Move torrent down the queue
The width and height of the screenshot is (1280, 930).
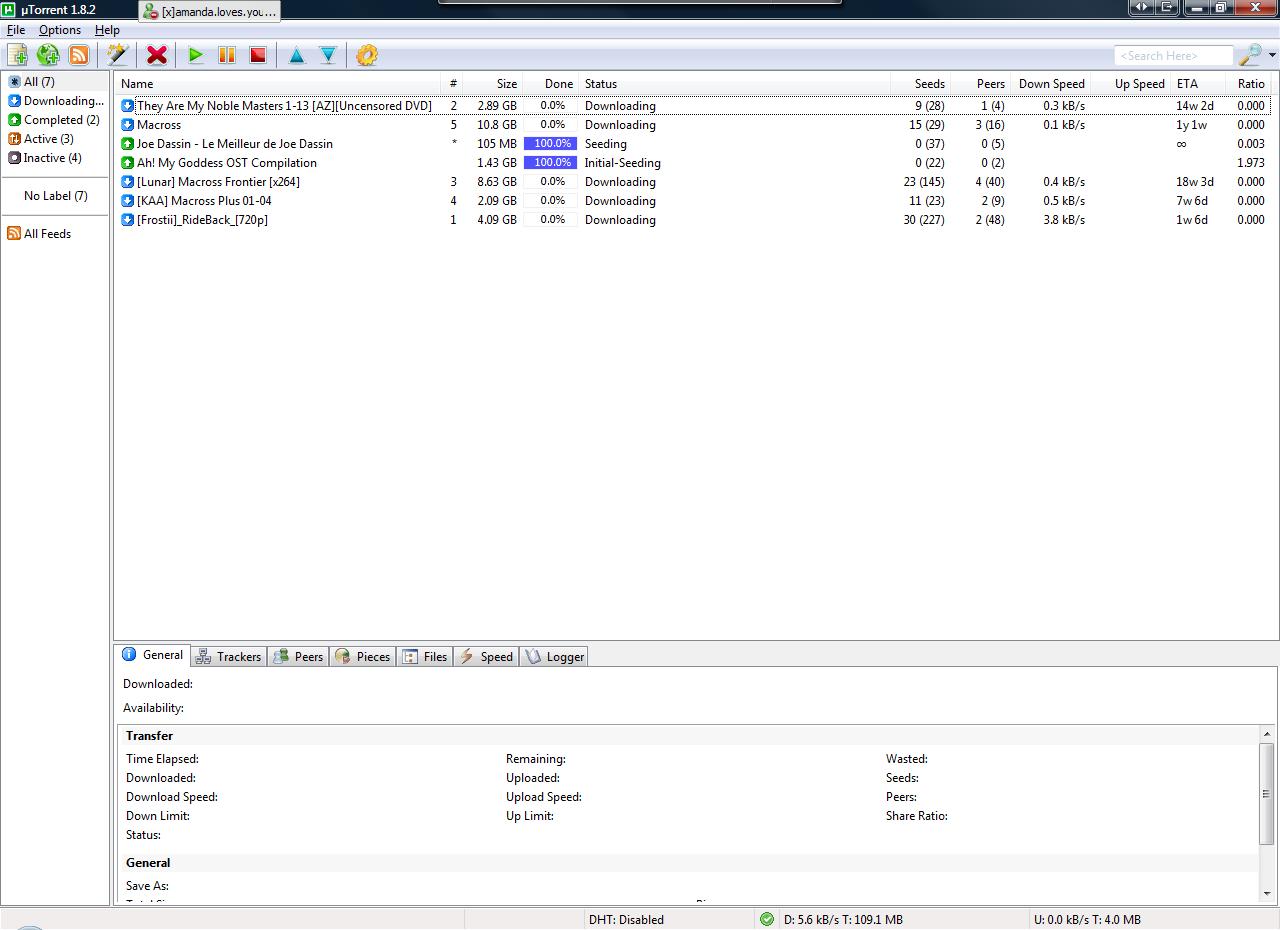(328, 56)
